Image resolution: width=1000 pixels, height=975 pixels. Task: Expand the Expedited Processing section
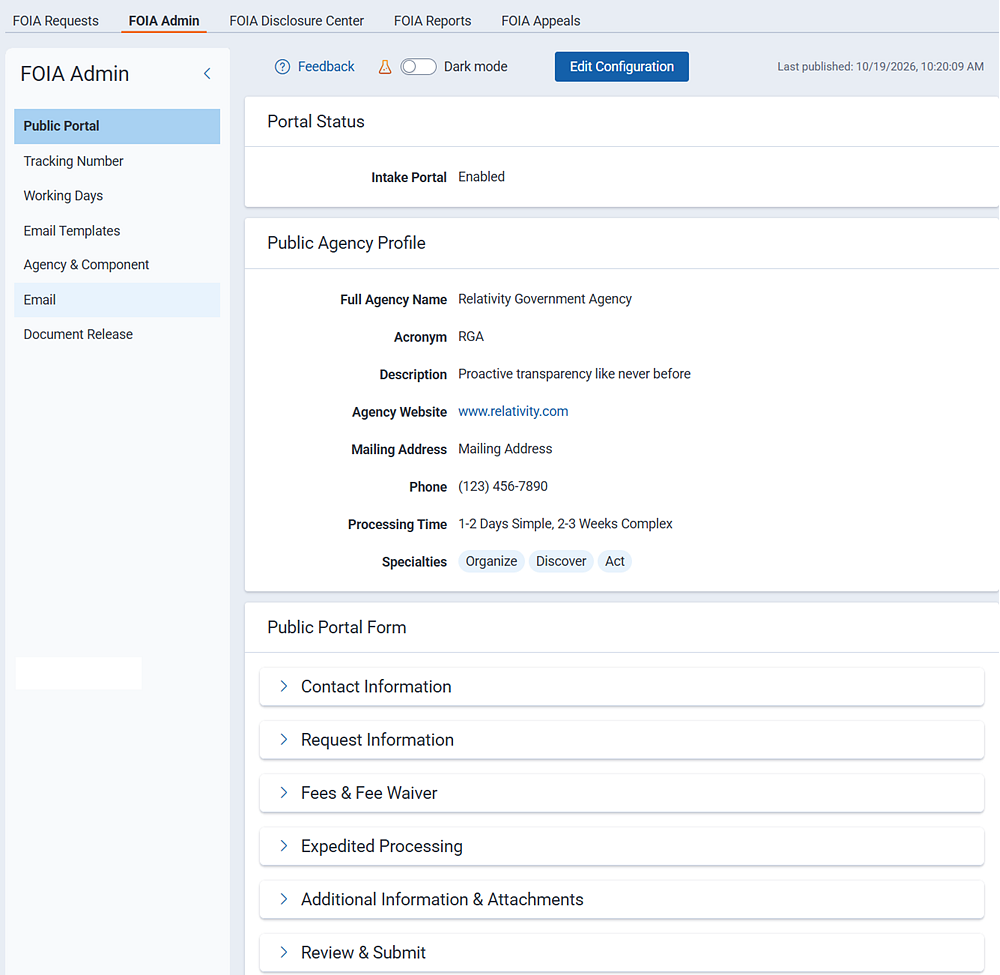coord(622,846)
